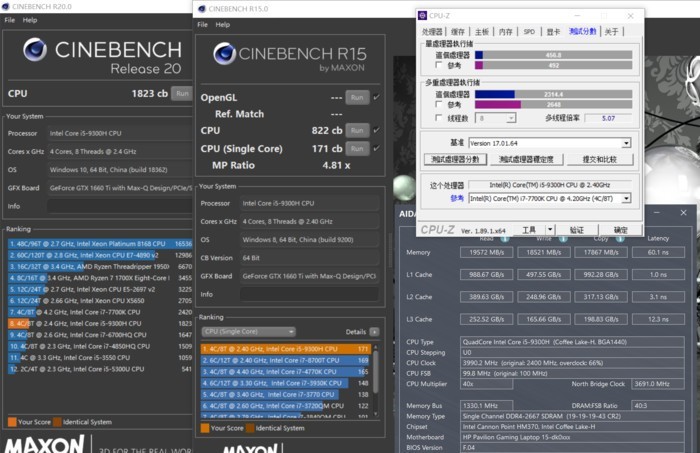This screenshot has width=700, height=453.
Task: Click Identical System swatch in Cinebench R15
Action: tap(250, 428)
